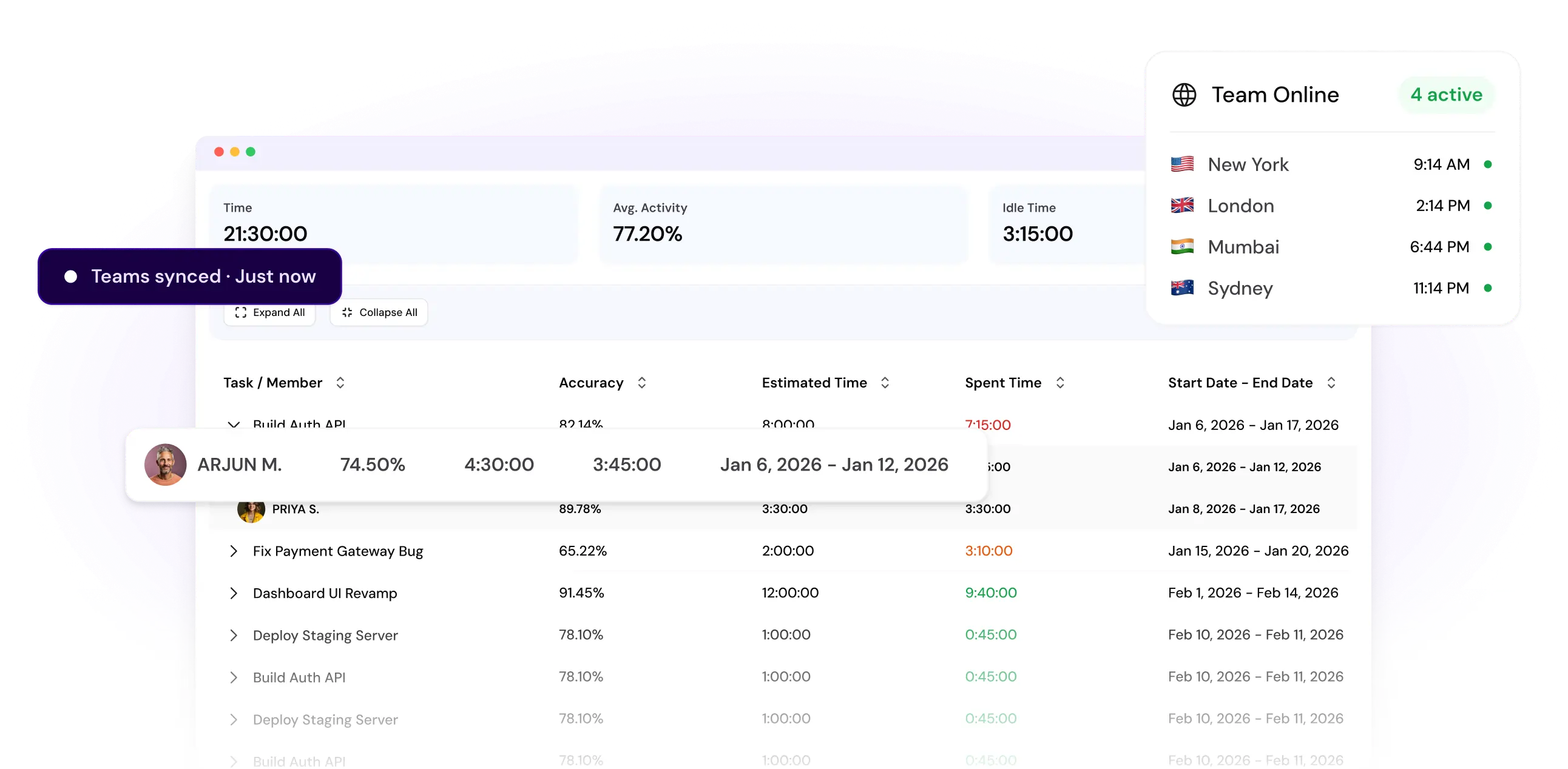Click the Avg. Activity 77.20% card
Viewport: 1568px width, 769px height.
783,224
